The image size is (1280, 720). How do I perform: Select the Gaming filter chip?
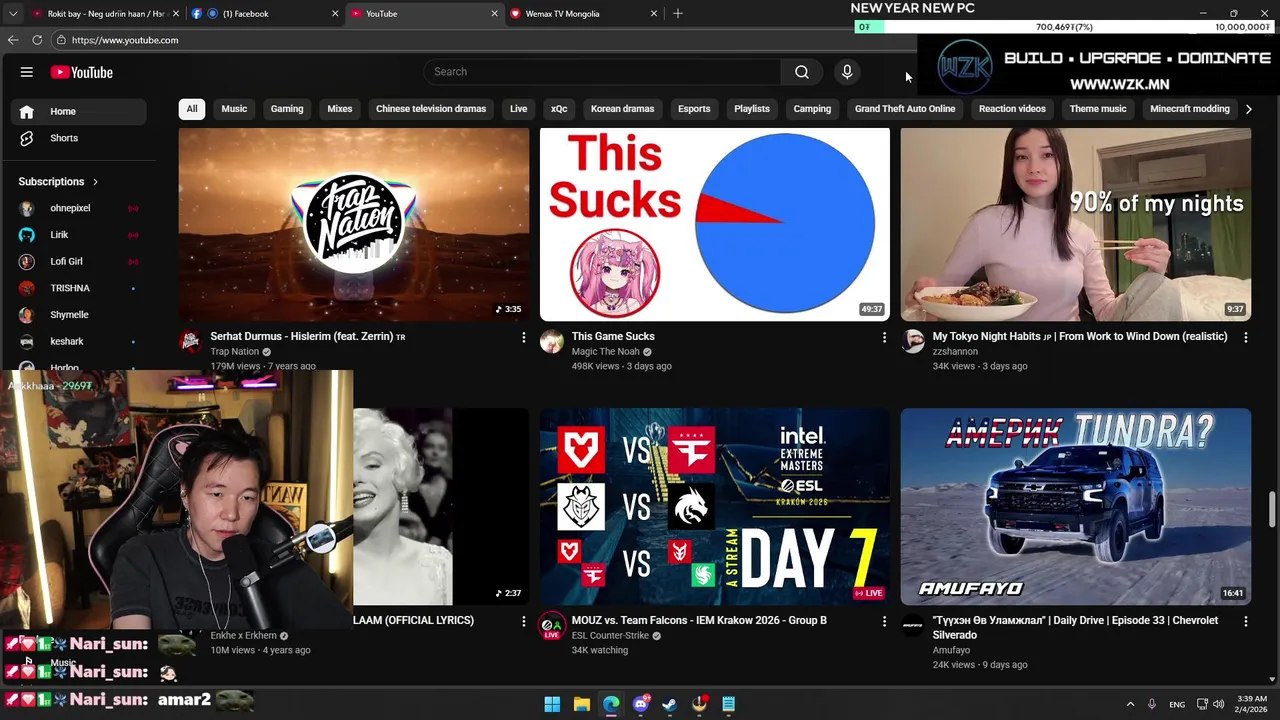pyautogui.click(x=287, y=109)
